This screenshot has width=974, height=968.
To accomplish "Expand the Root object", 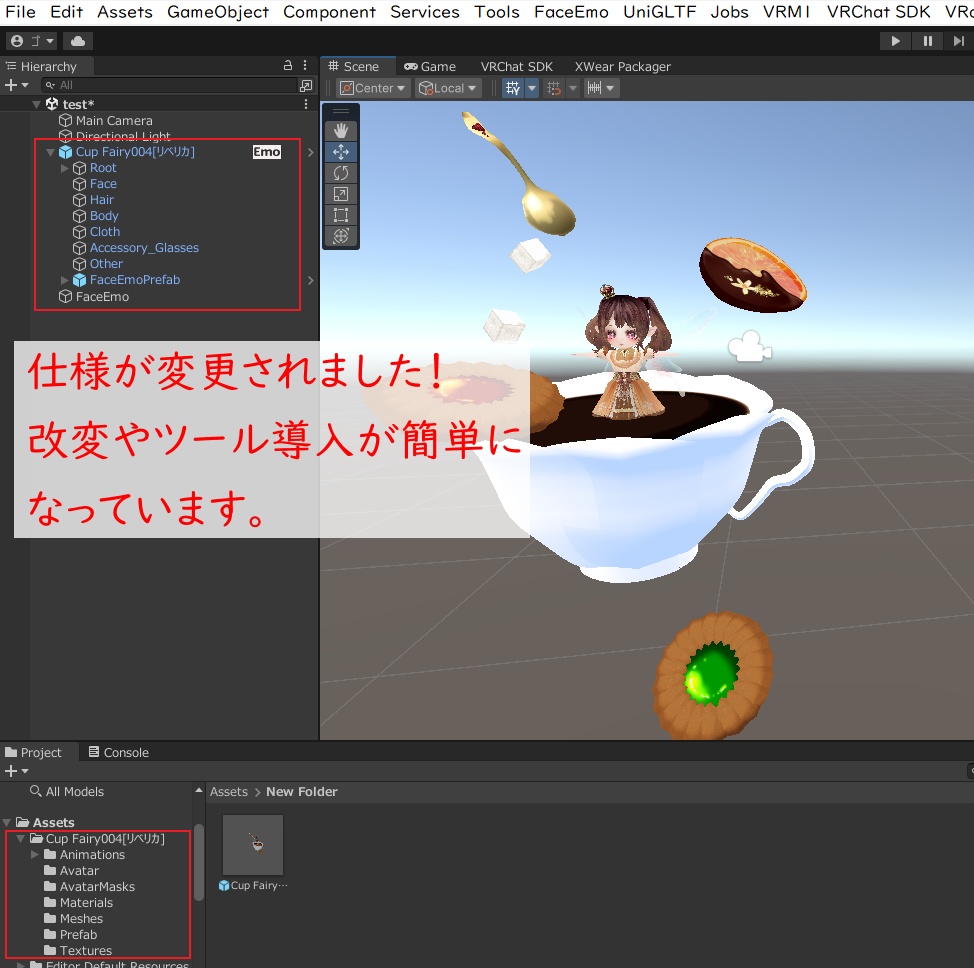I will (65, 168).
